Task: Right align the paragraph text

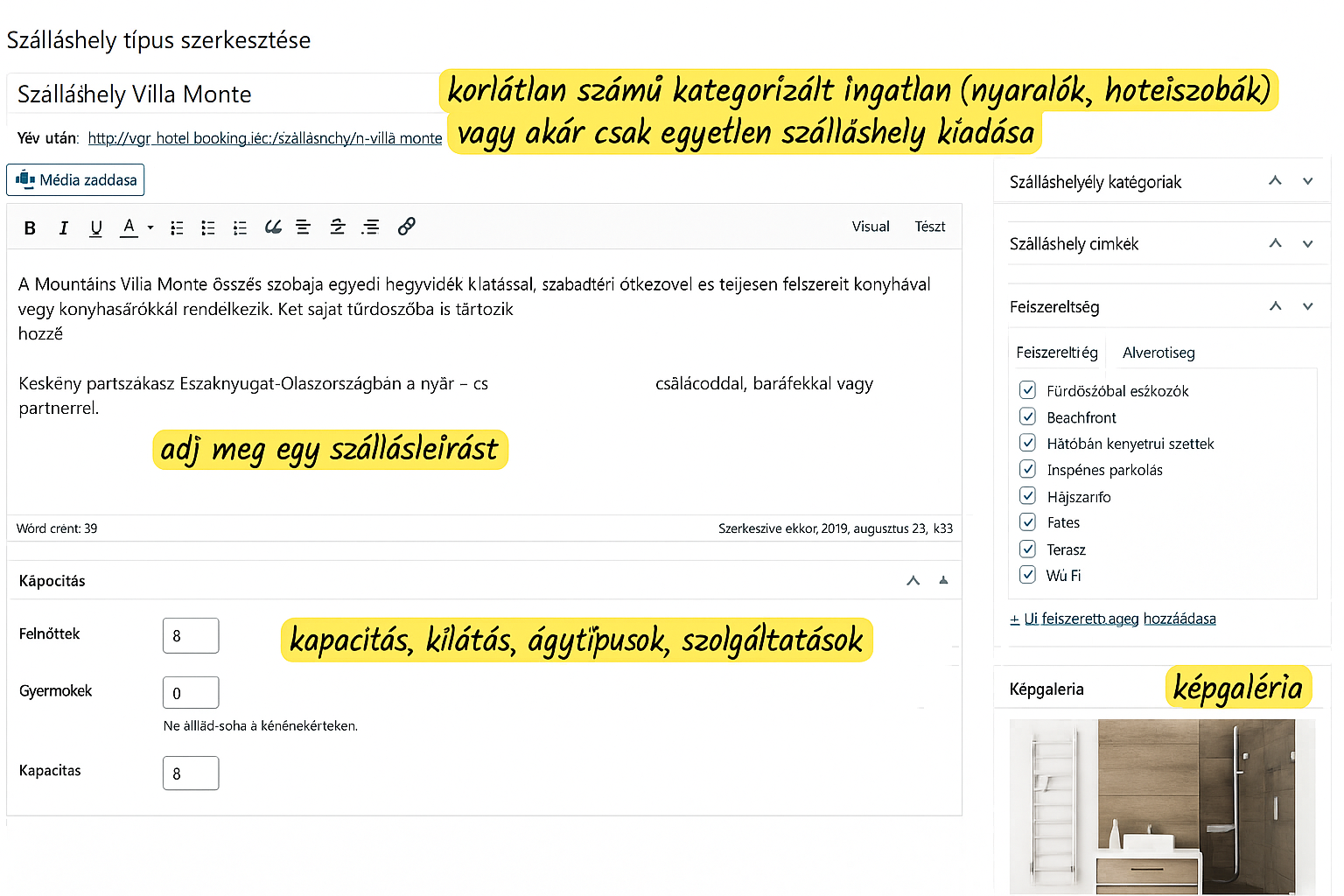Action: (x=371, y=227)
